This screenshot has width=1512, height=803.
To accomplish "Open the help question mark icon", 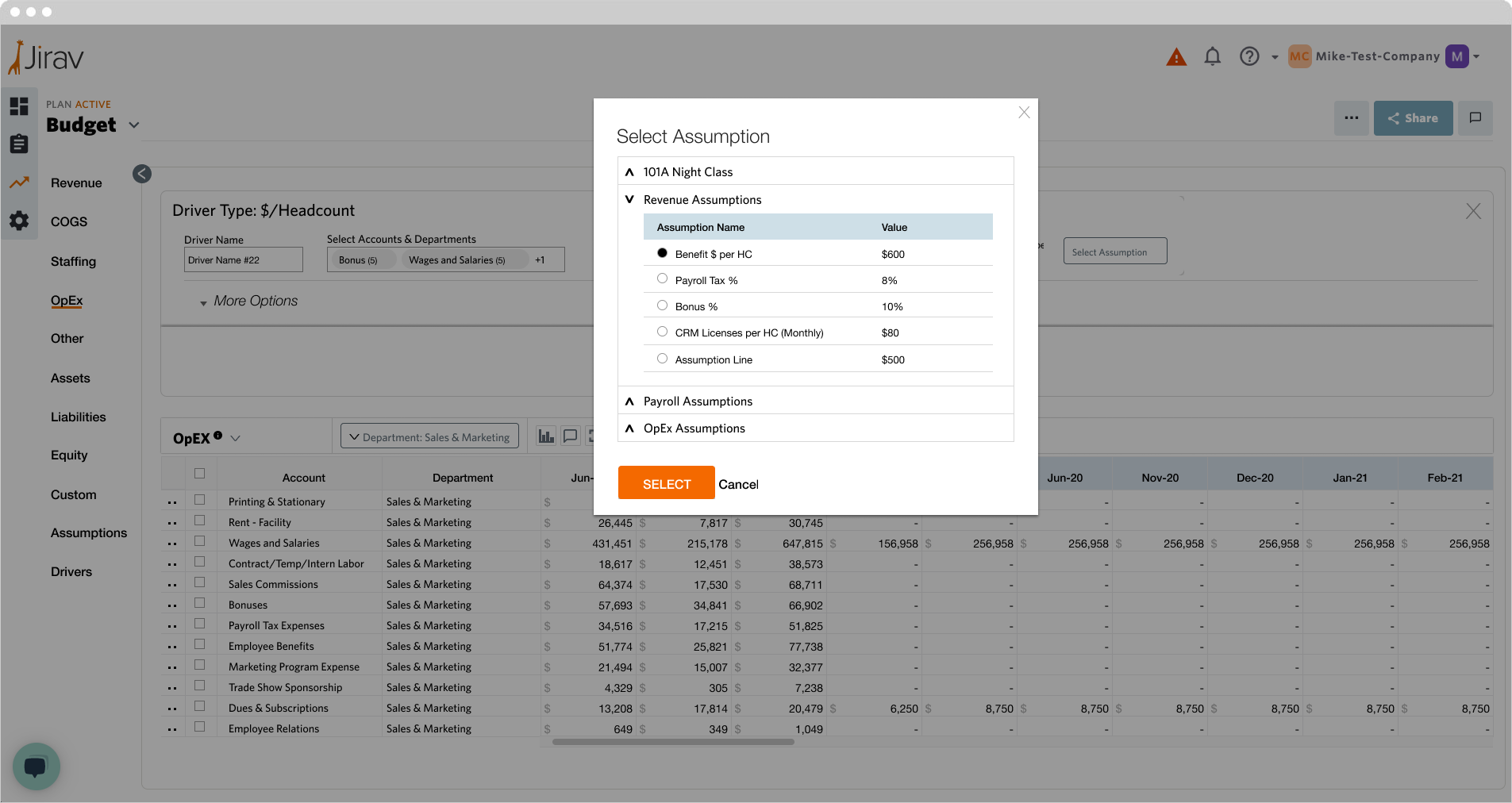I will click(x=1249, y=56).
